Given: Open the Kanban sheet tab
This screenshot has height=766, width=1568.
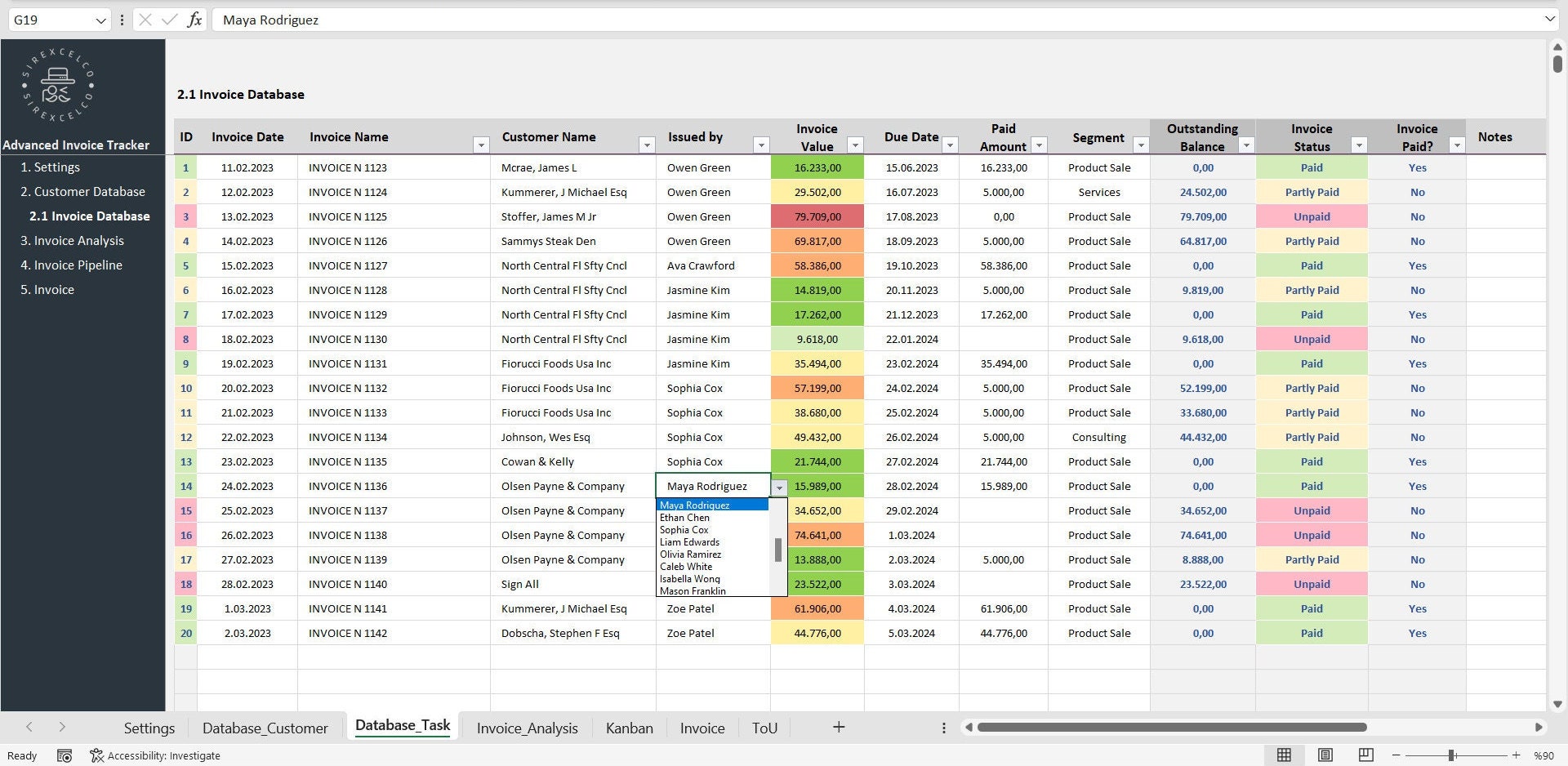Looking at the screenshot, I should (x=629, y=728).
